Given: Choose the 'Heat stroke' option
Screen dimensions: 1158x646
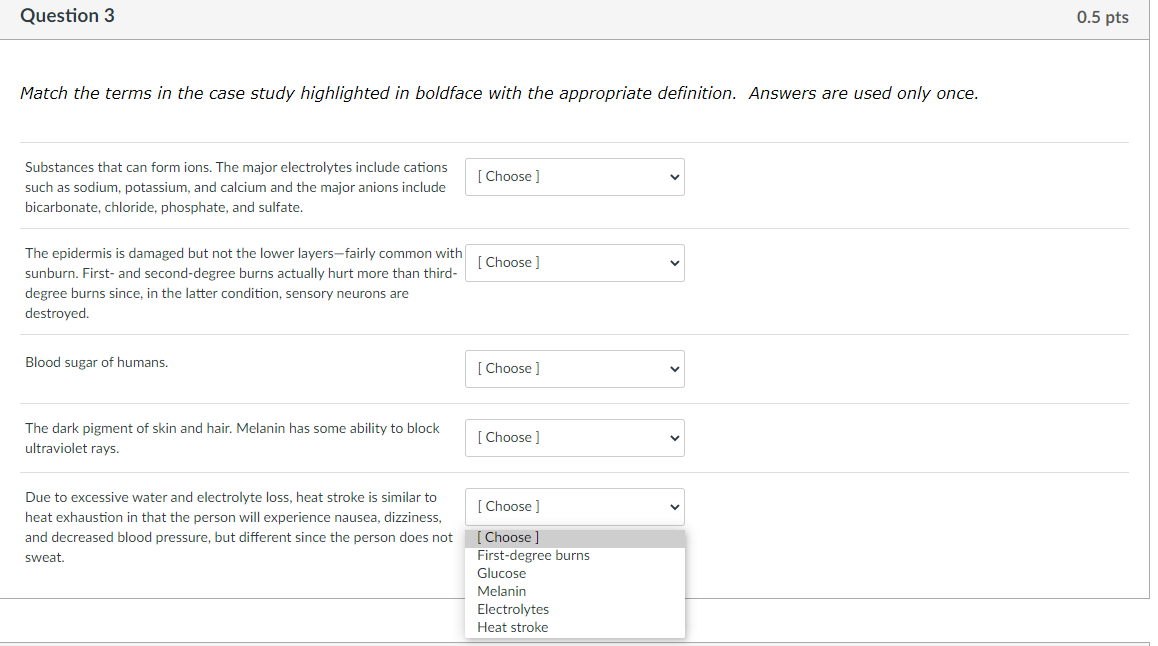Looking at the screenshot, I should point(575,628).
